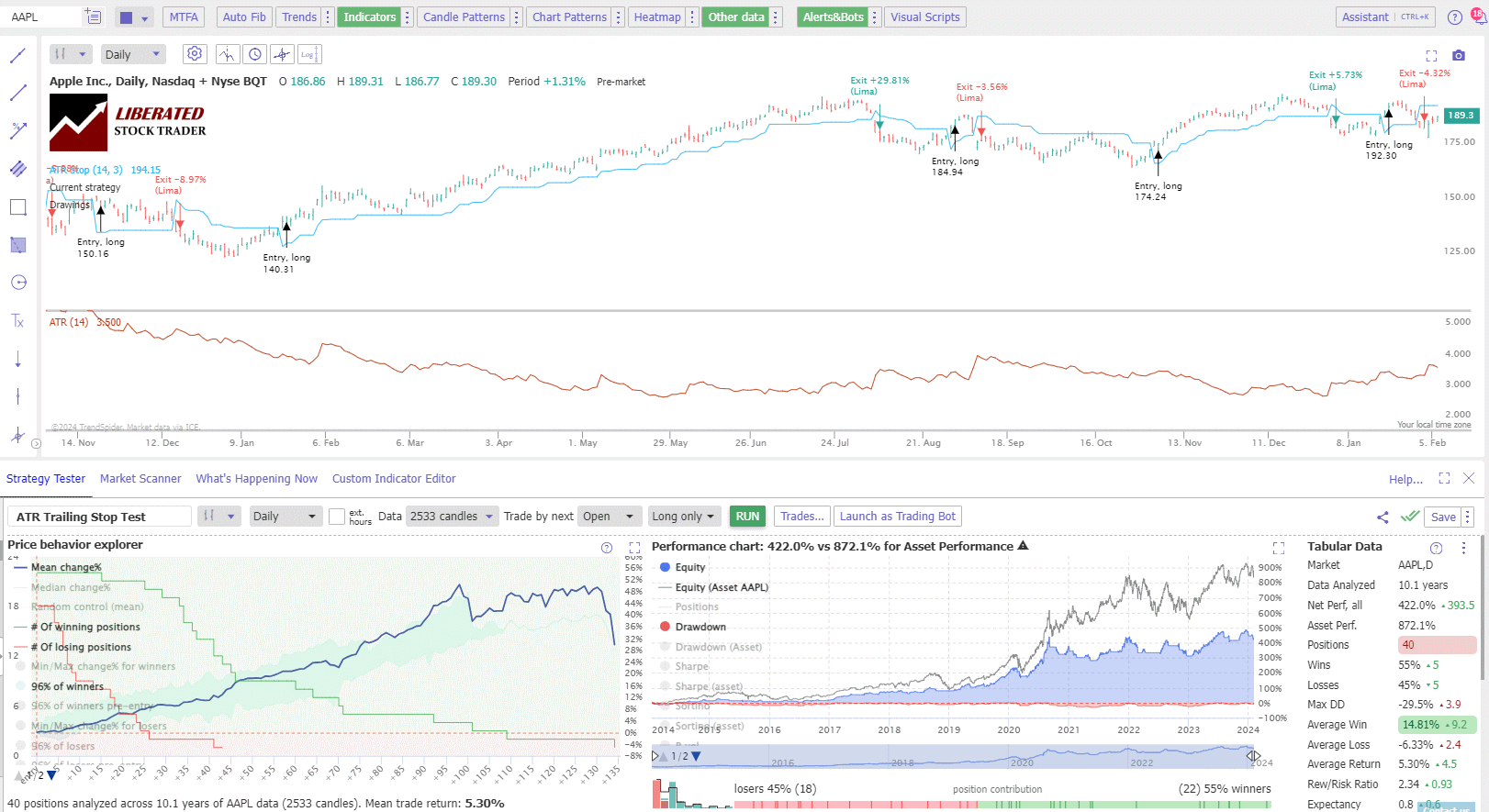This screenshot has width=1489, height=812.
Task: Toggle the Positions series in the performance legend
Action: point(689,606)
